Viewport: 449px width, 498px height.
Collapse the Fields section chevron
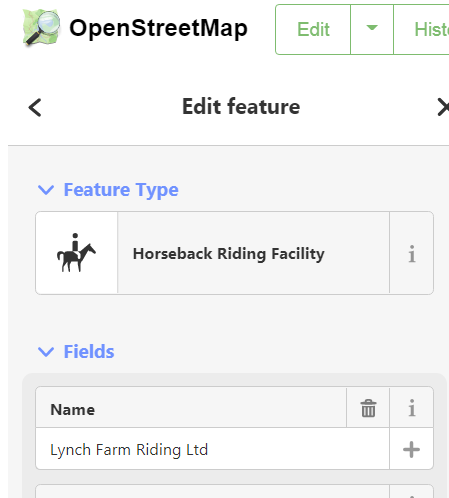pyautogui.click(x=46, y=352)
